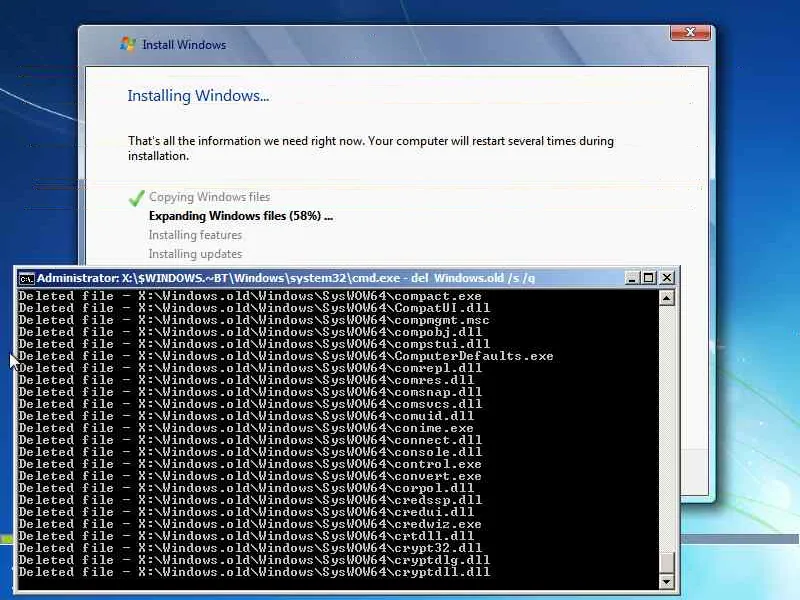Click the line deleting compmgmt.msc

[254, 320]
